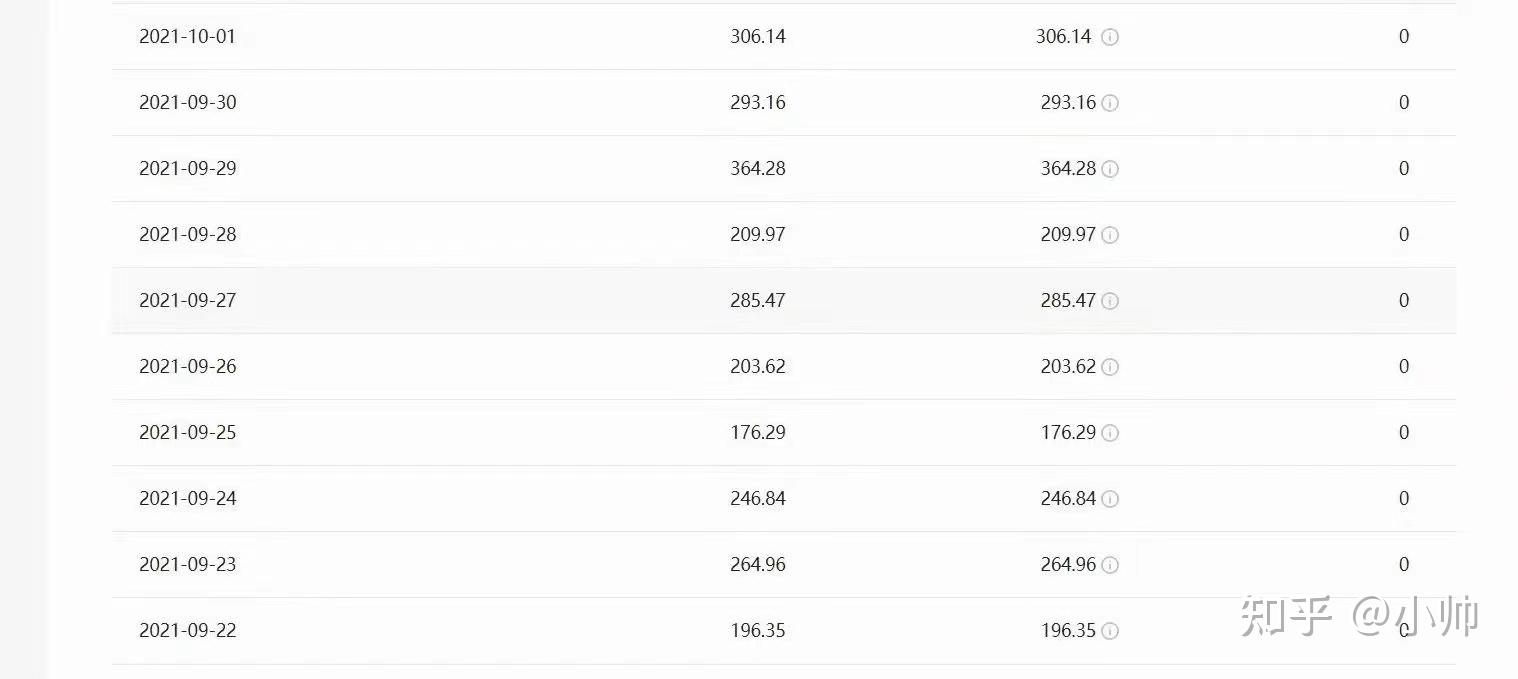This screenshot has height=679, width=1518.
Task: Show info for the 285.47 amount
Action: [x=1110, y=301]
